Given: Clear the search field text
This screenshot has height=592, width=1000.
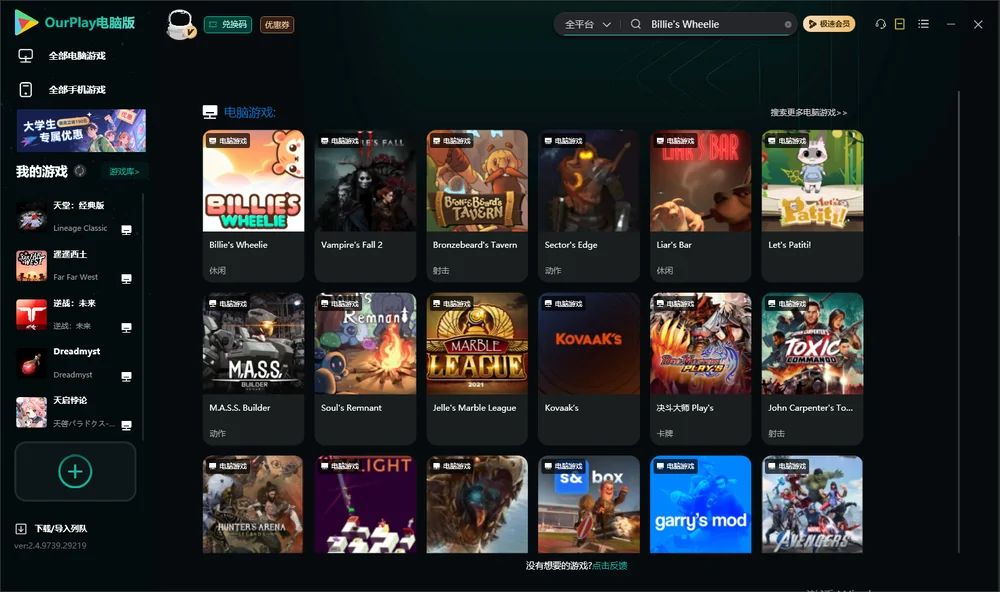Looking at the screenshot, I should [788, 24].
